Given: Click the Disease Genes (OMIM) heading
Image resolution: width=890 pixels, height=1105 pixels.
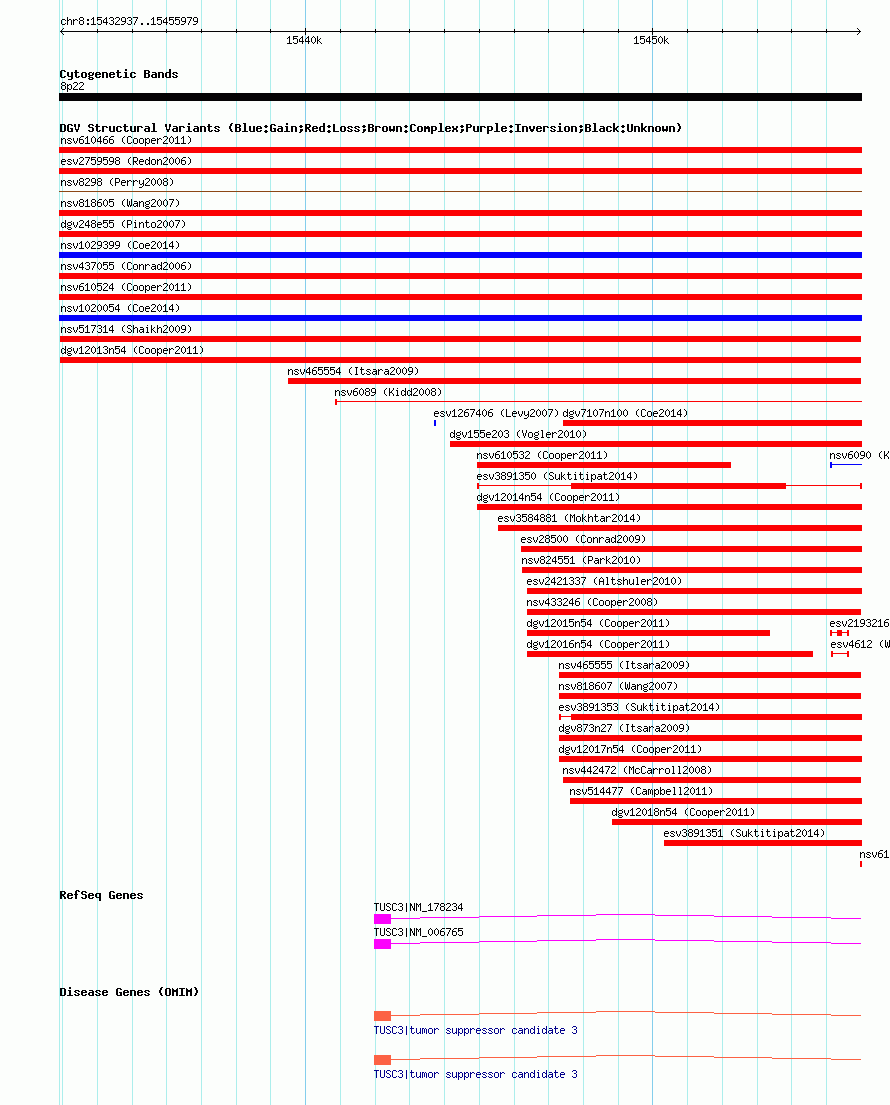Looking at the screenshot, I should coord(129,992).
